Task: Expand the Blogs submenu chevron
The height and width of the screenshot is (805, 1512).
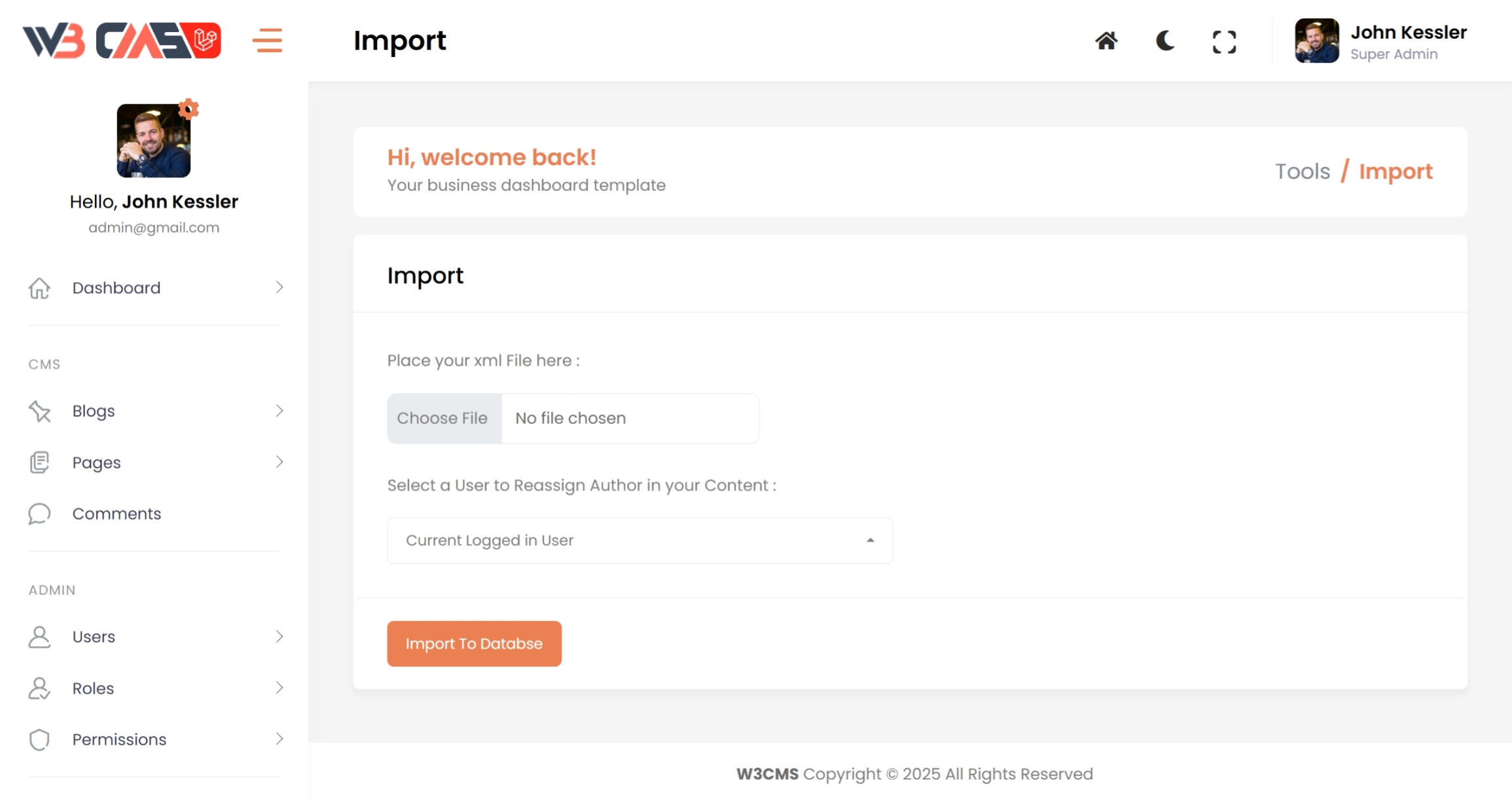Action: click(279, 411)
